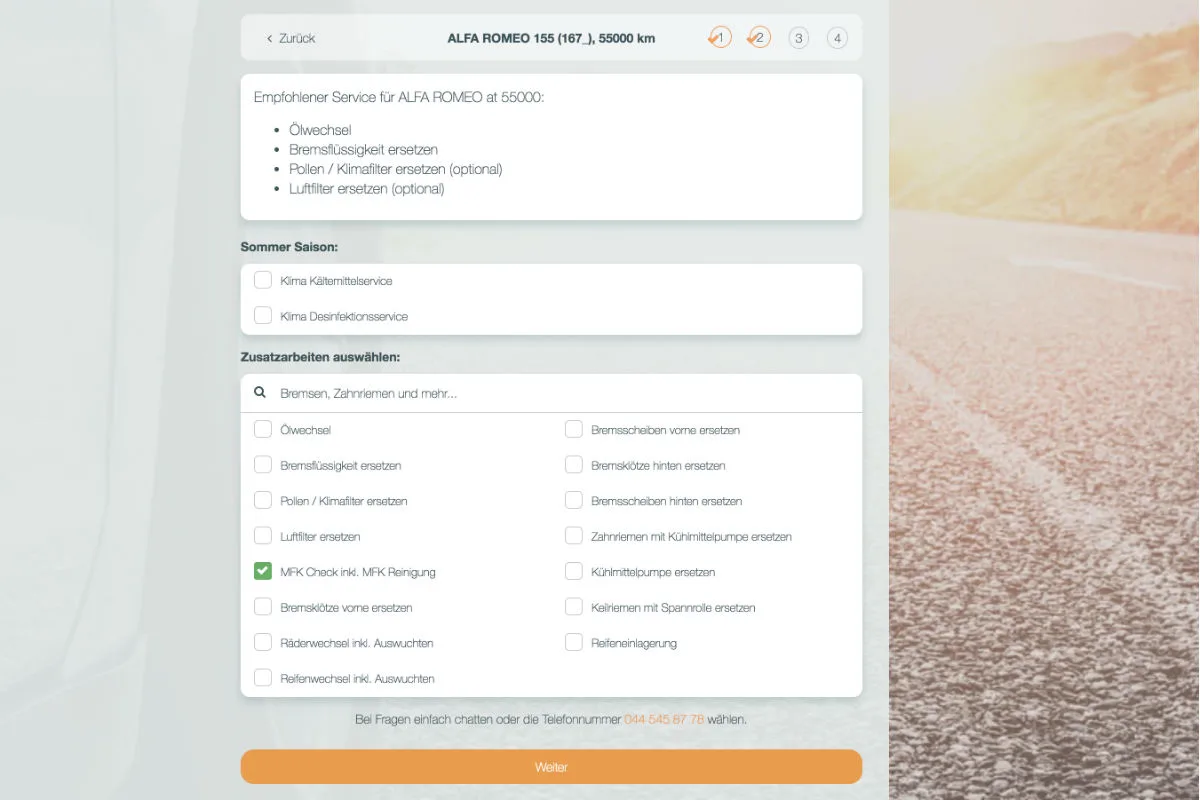This screenshot has height=800, width=1200.
Task: Click 'Bremsflüssigkeit ersetzen' bullet in recommended service
Action: pyautogui.click(x=363, y=149)
